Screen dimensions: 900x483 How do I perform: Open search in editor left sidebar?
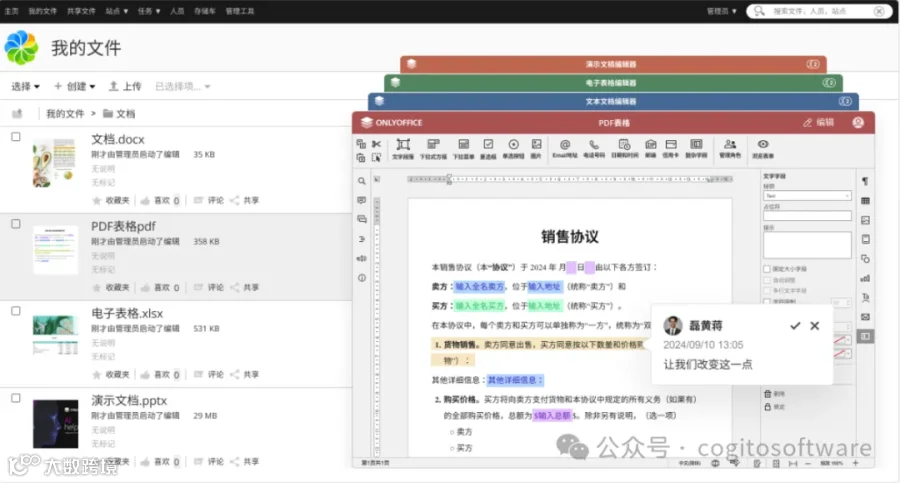coord(362,181)
